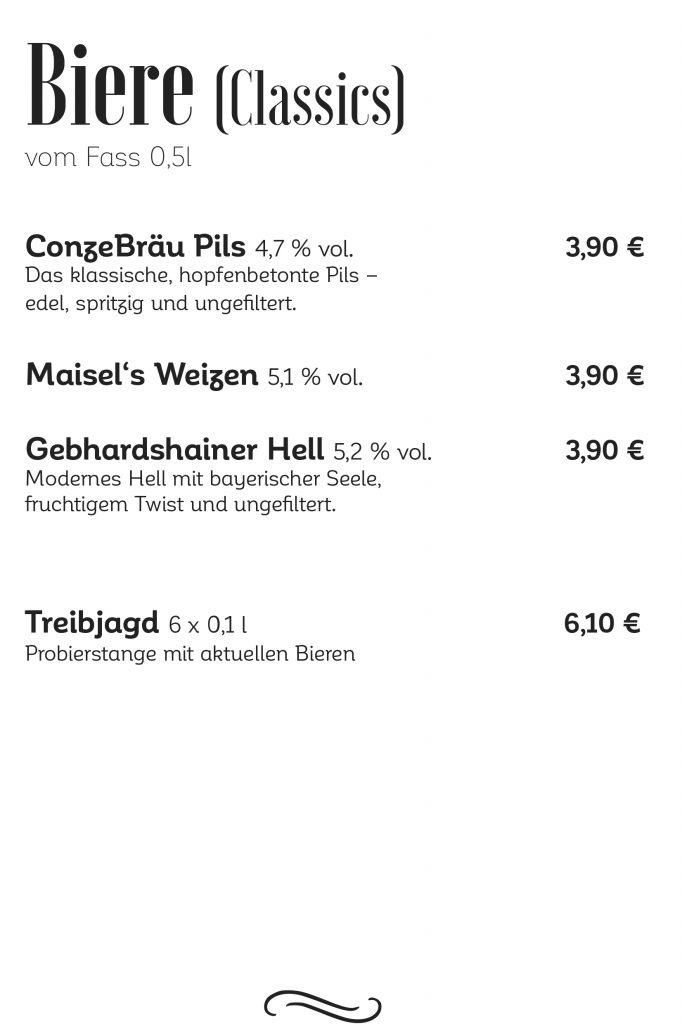Click the 4,7 % vol. label
The image size is (682, 1024).
pos(304,249)
